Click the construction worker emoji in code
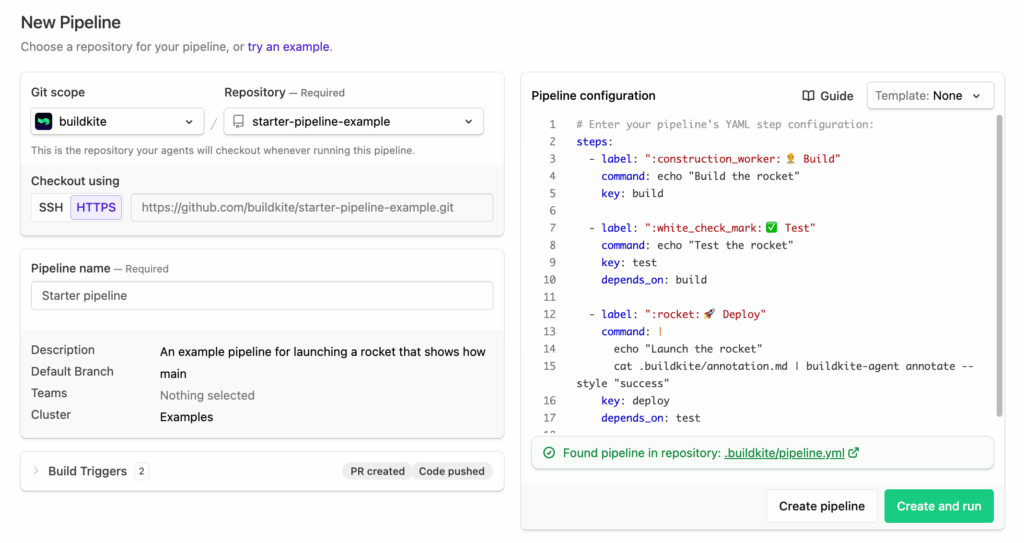The height and width of the screenshot is (543, 1024). pos(791,159)
